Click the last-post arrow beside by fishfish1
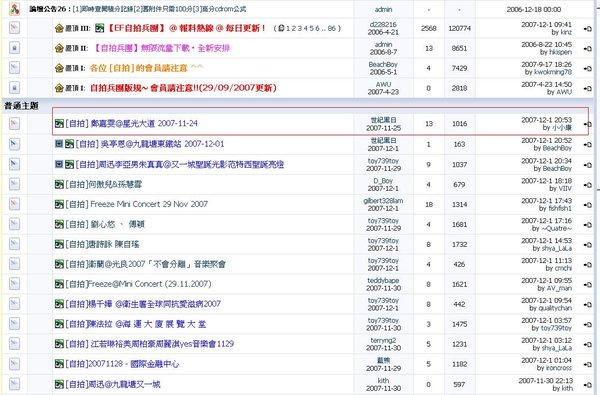Screen dimensions: 600x395 point(587,205)
